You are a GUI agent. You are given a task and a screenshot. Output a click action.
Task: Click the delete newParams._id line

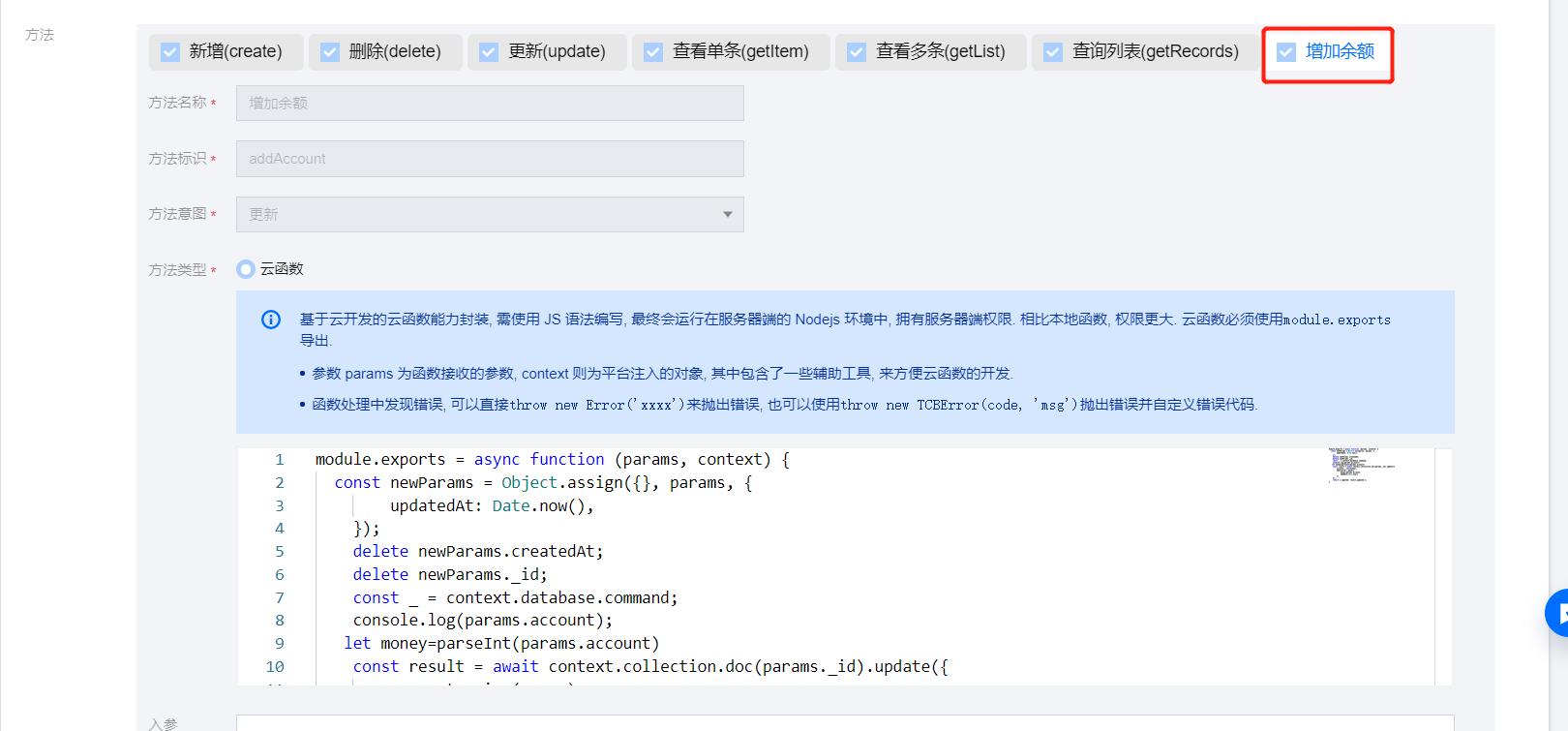(x=450, y=575)
